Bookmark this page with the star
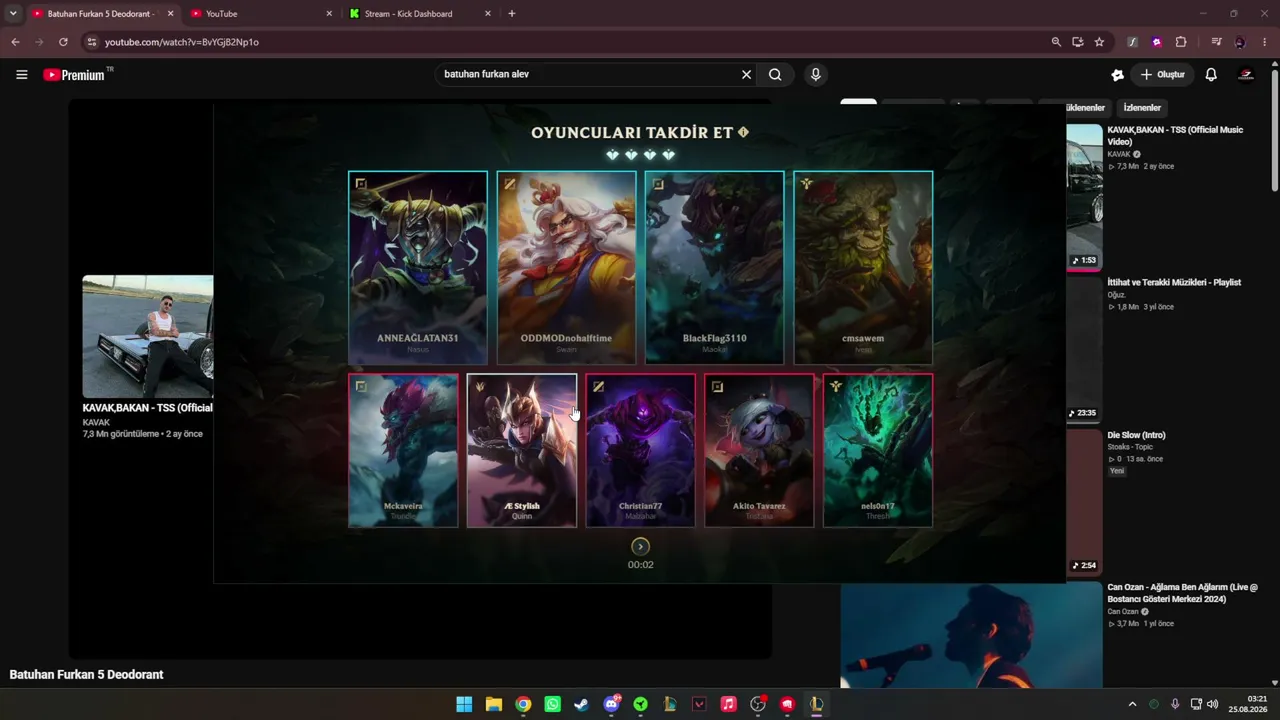Screen dimensions: 1280x720 (x=1100, y=42)
